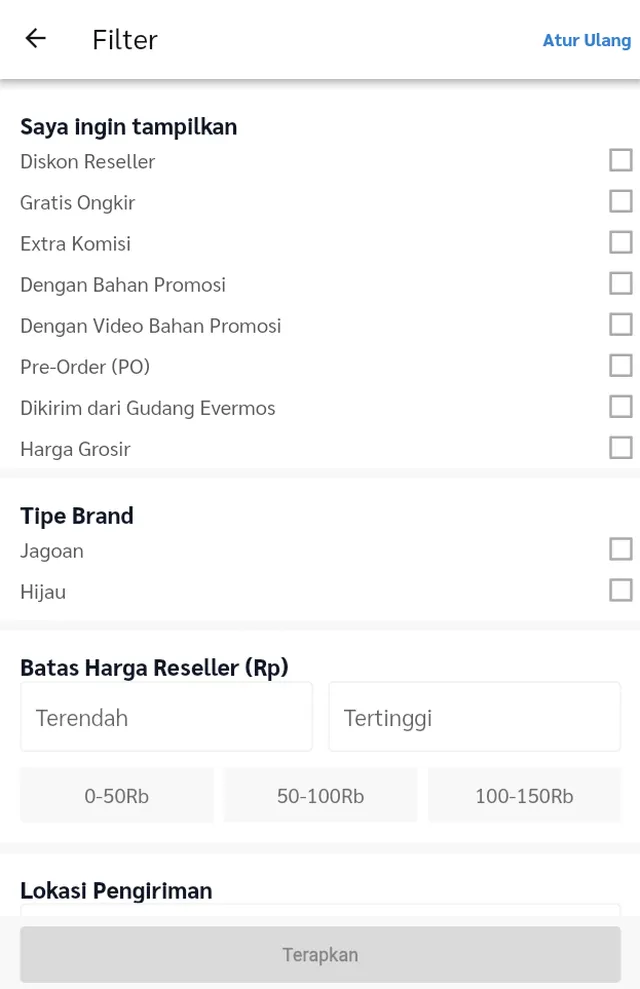The height and width of the screenshot is (989, 640).
Task: Select the 100-150Rb price range
Action: [524, 796]
